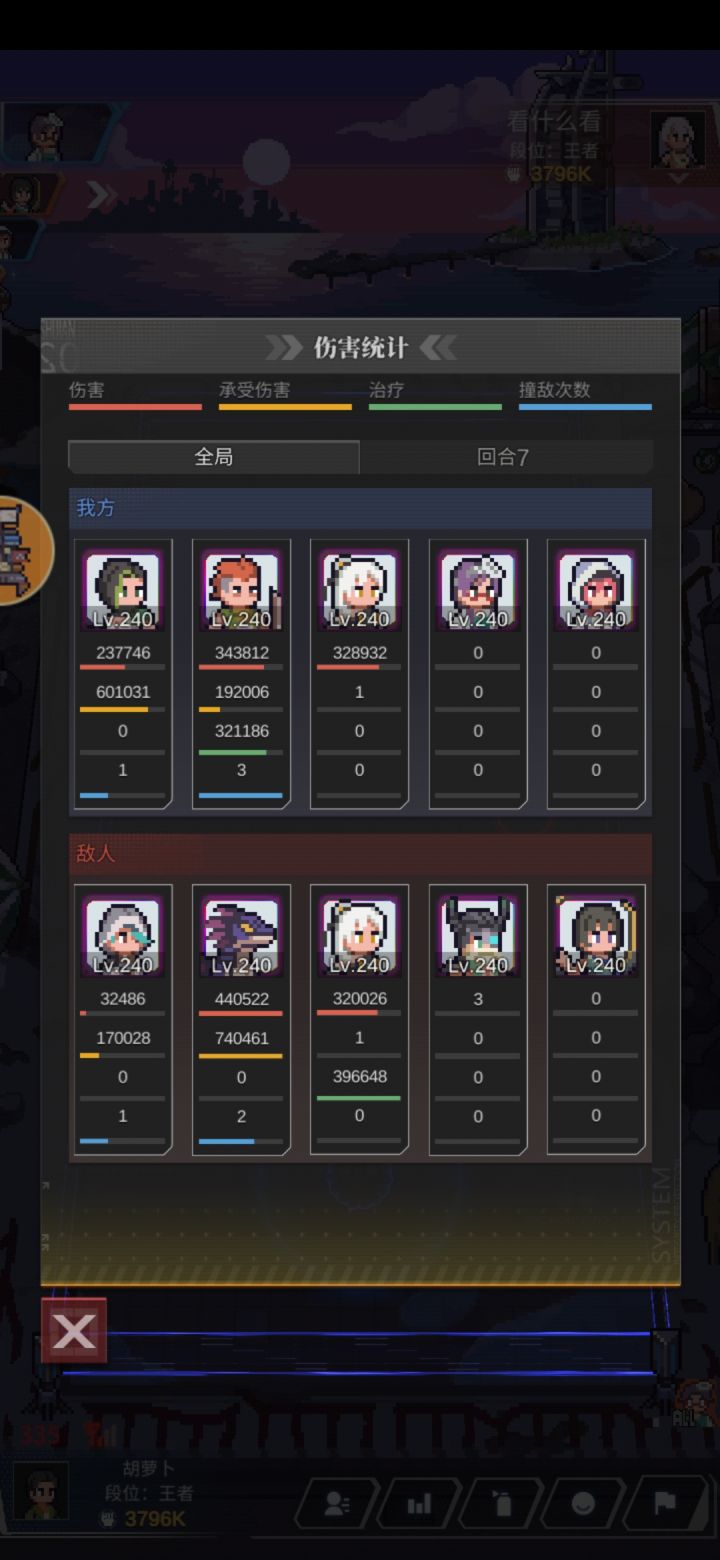
Task: Select the red-hooded ally portrait
Action: point(596,591)
